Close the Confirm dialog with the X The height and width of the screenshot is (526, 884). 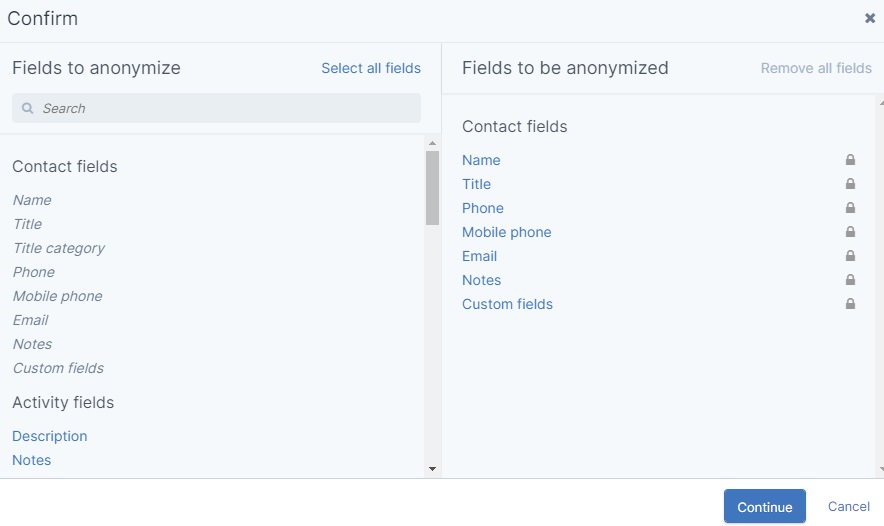(x=870, y=18)
